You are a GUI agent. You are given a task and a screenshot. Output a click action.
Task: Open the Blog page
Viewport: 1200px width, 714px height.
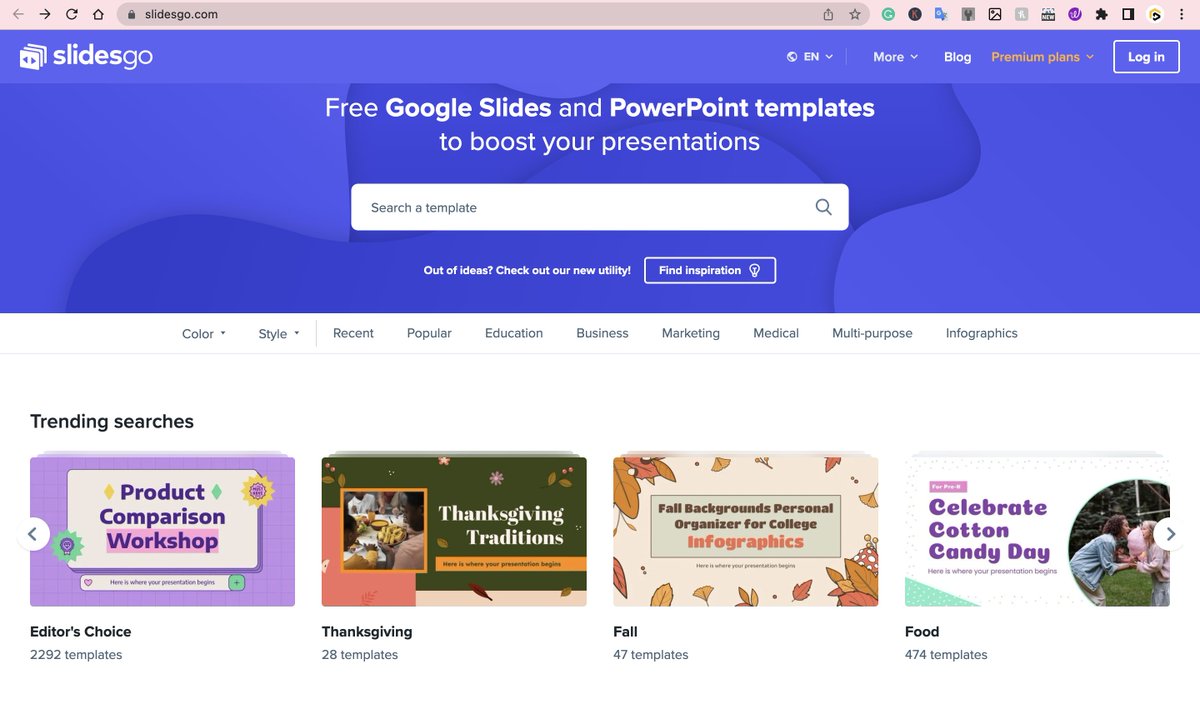(x=957, y=57)
